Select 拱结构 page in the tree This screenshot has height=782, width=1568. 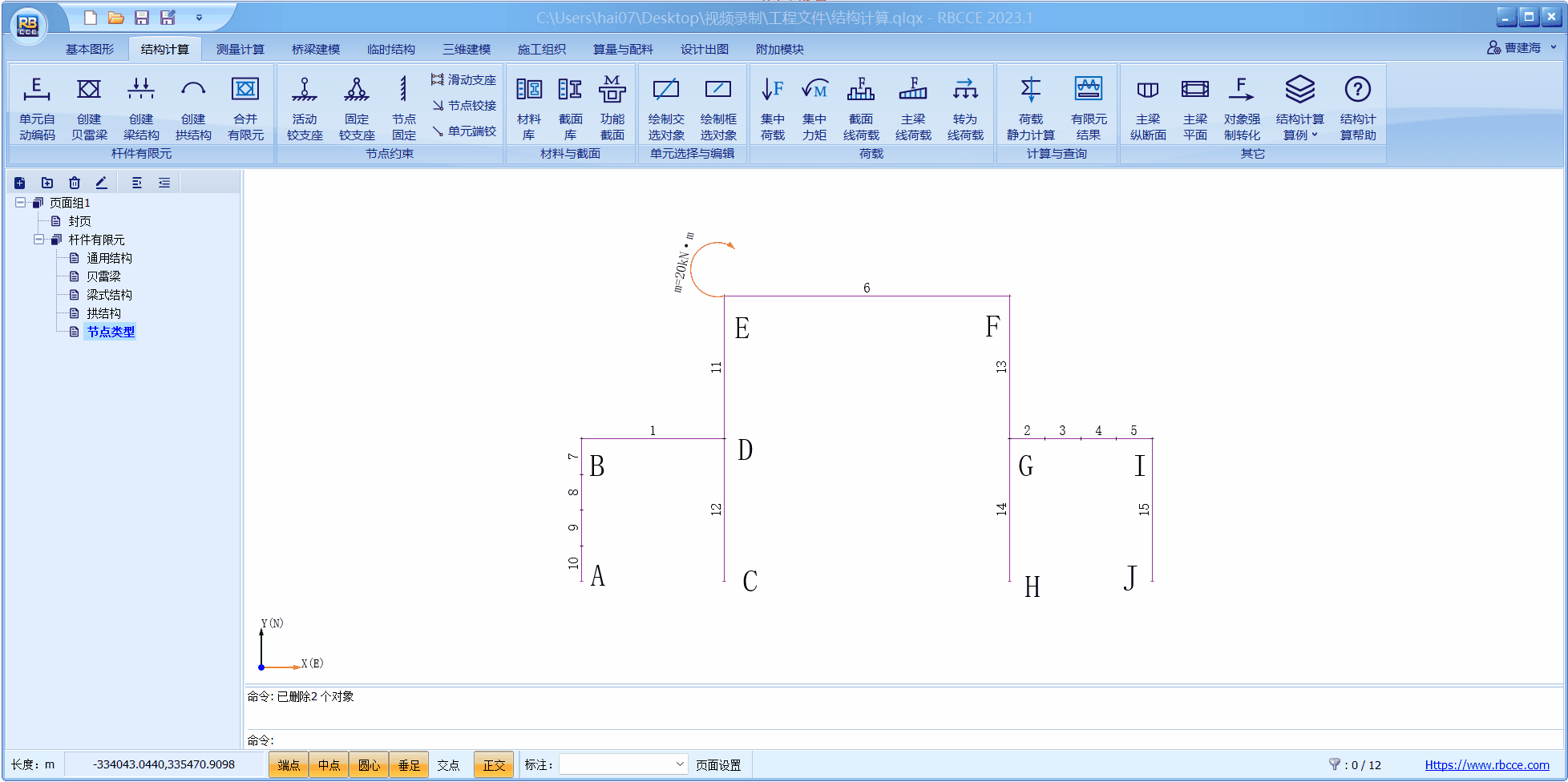103,313
